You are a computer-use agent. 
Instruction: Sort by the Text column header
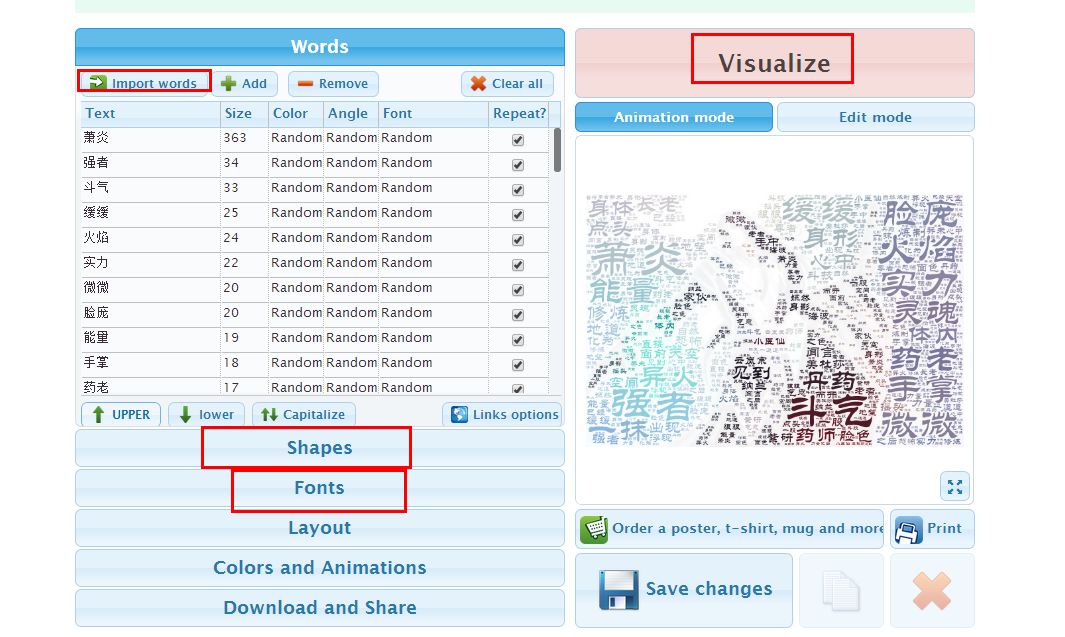point(151,113)
